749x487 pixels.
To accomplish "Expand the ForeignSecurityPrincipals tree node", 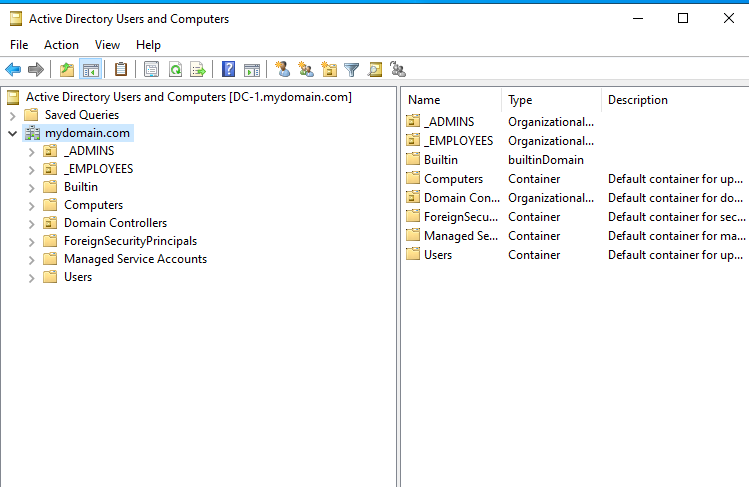I will coord(32,242).
